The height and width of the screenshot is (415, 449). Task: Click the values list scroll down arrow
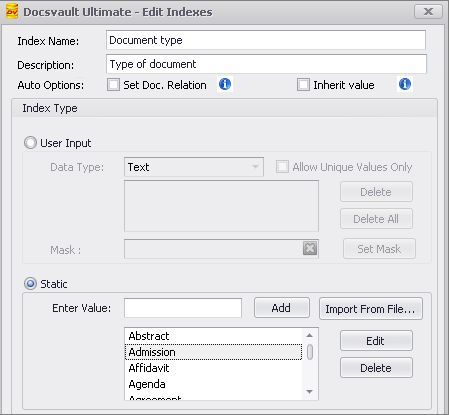[x=310, y=392]
